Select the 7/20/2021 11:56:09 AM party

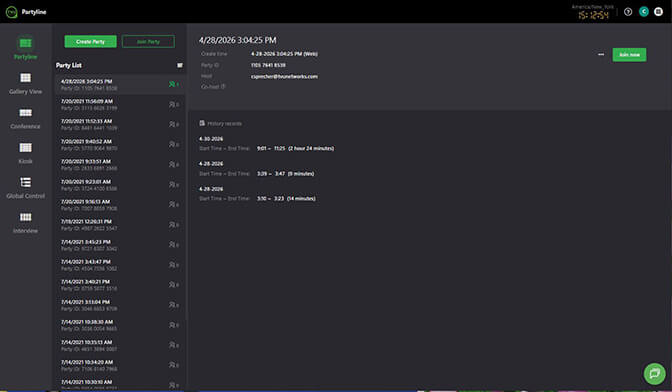[120, 105]
